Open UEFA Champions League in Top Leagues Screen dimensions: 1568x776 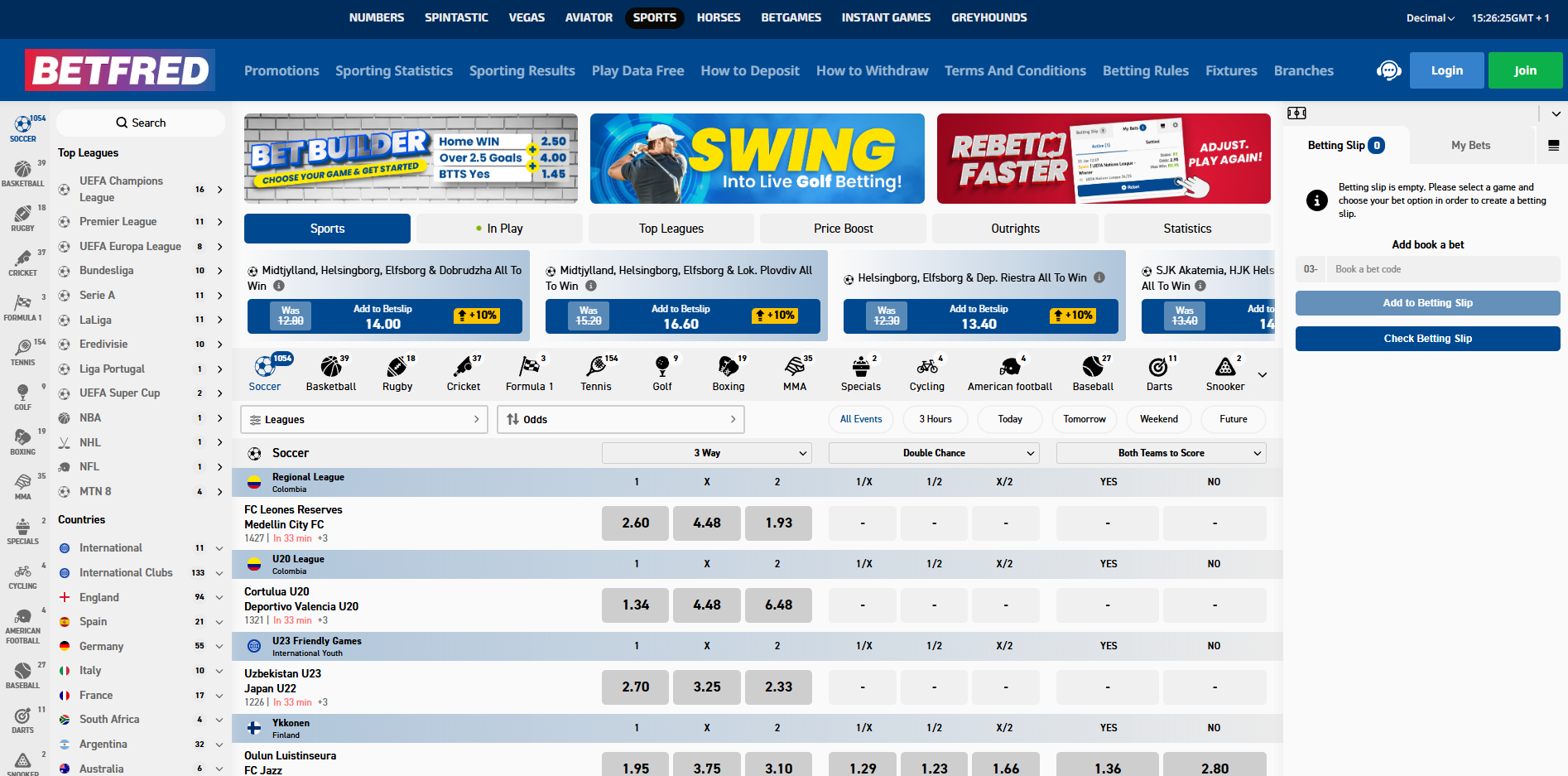point(141,189)
